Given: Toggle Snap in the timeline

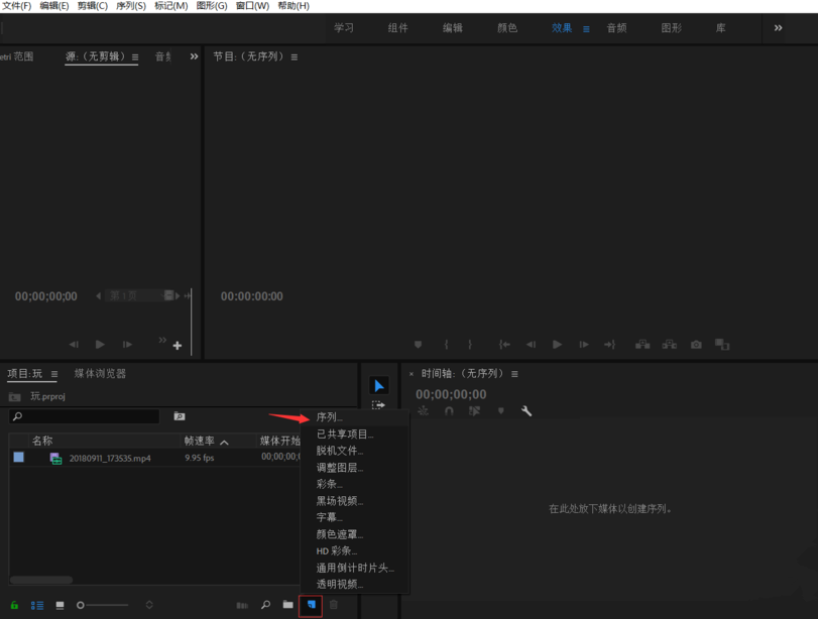Looking at the screenshot, I should [449, 411].
